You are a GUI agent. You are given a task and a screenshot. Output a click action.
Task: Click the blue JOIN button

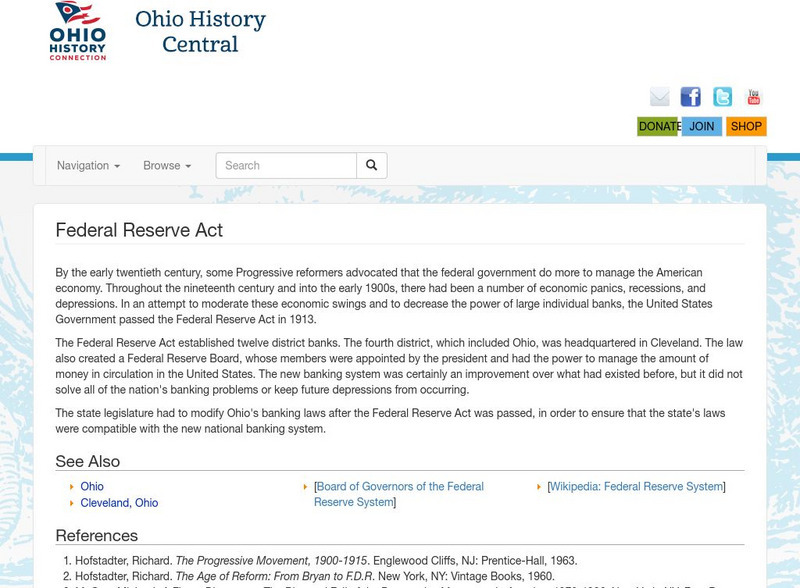pos(702,126)
